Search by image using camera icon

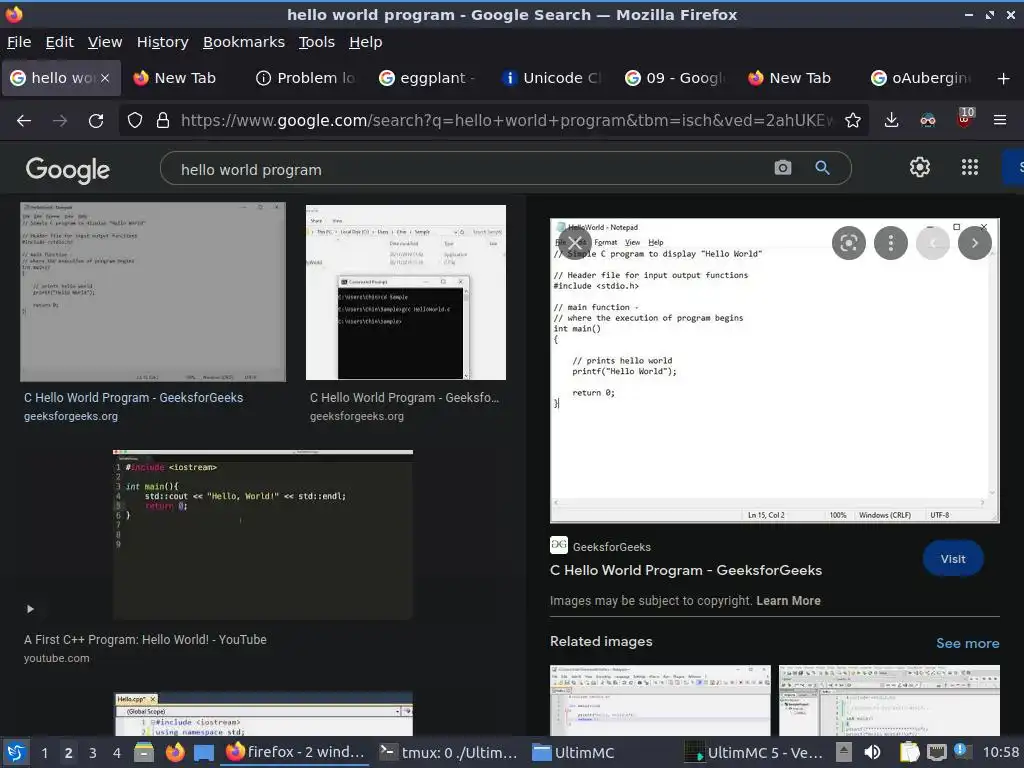783,168
